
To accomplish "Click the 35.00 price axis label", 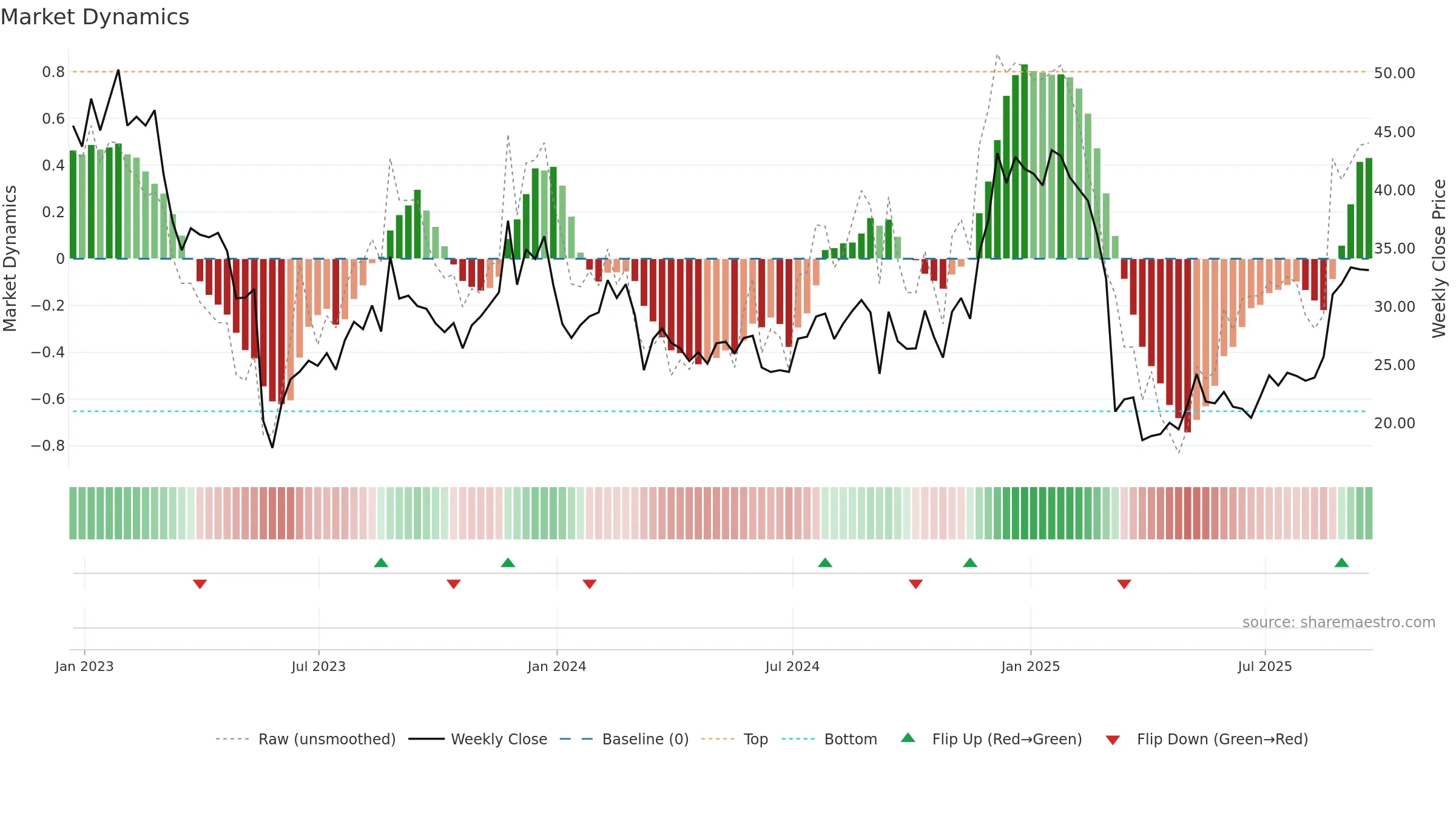I will click(x=1395, y=249).
